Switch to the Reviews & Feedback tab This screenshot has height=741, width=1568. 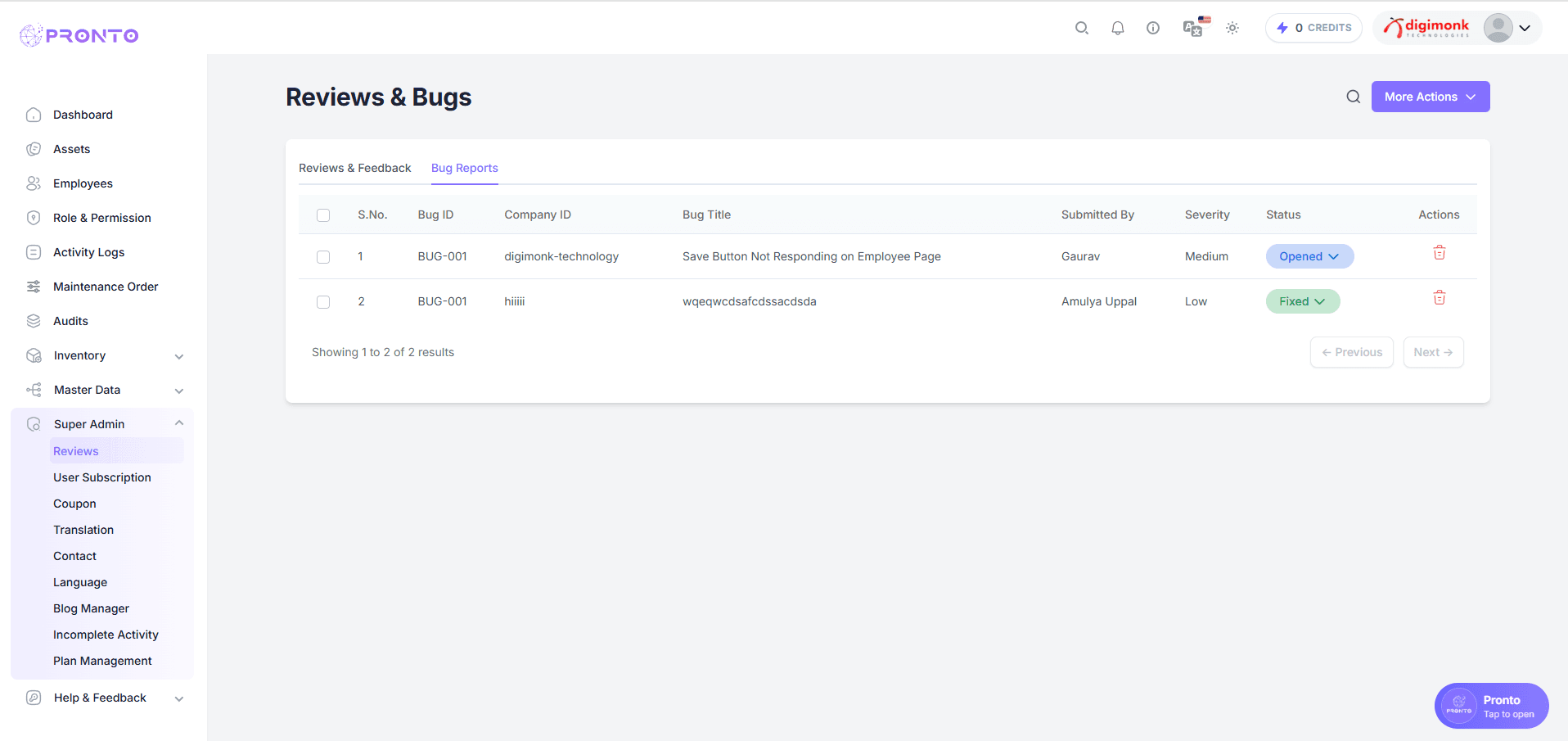(354, 168)
